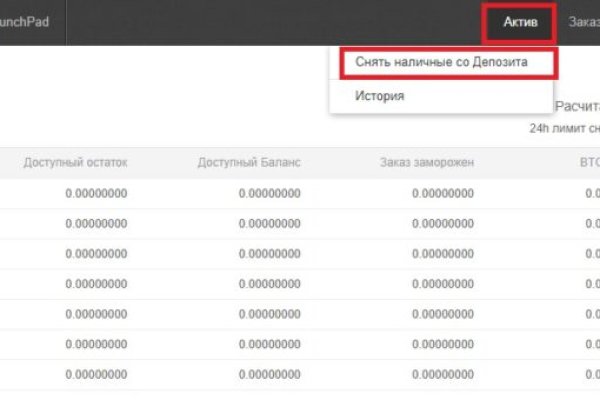The height and width of the screenshot is (400, 600).
Task: Click last visible row Доступный остаток value
Action: [x=96, y=374]
